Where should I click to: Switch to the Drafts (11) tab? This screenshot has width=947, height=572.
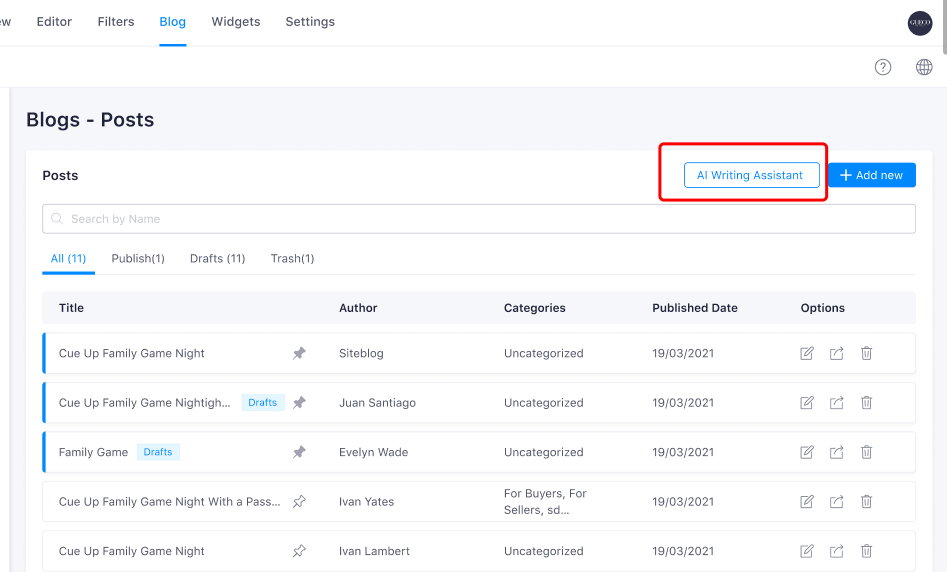[217, 258]
